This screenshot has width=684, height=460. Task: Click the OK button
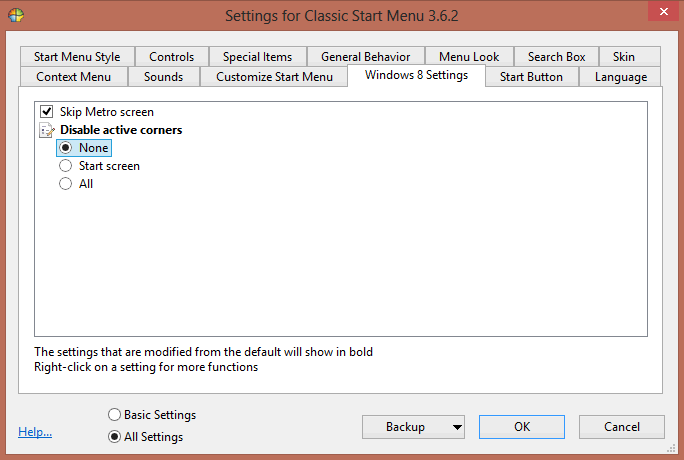(x=522, y=427)
